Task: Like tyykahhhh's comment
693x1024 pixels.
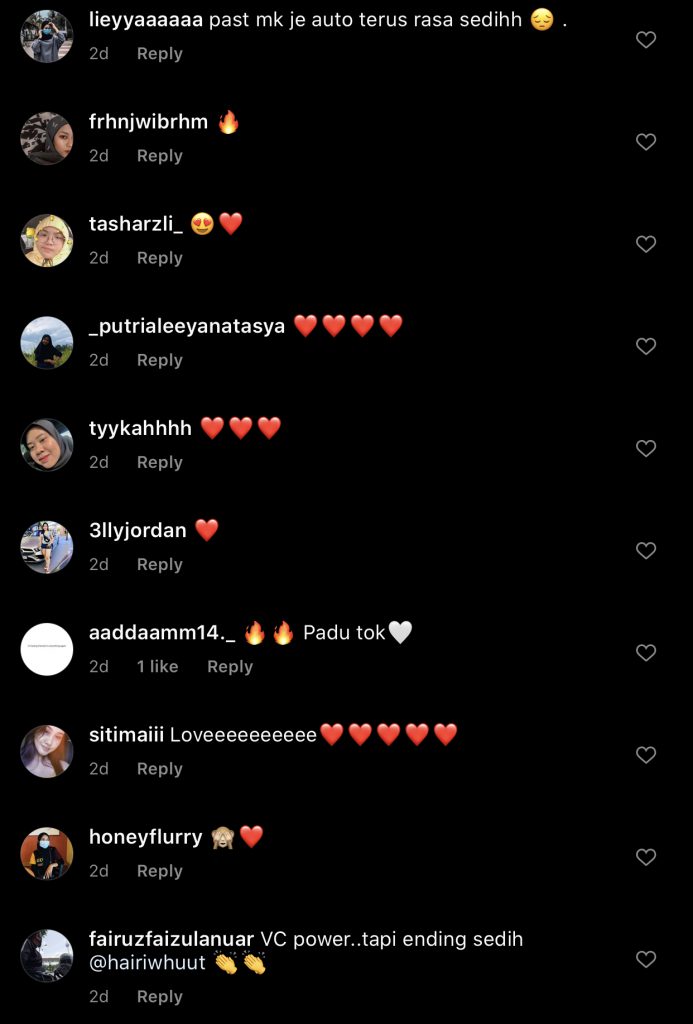Action: point(645,449)
